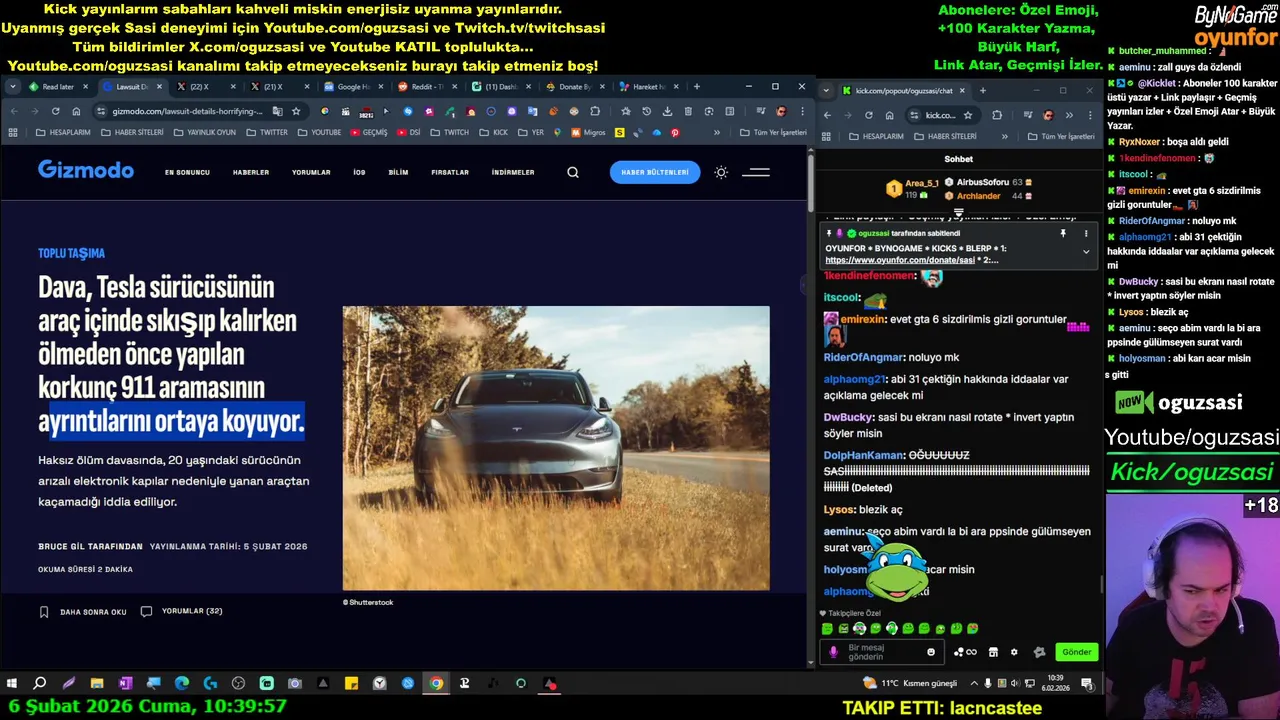
Task: Open HESAPLARIM bookmark folder in Gizmodo window
Action: (63, 132)
